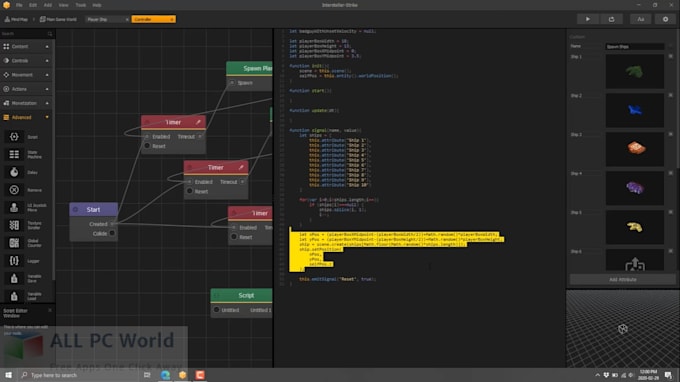Click edit pencil on the middle Timer node
The height and width of the screenshot is (382, 680).
click(x=241, y=167)
